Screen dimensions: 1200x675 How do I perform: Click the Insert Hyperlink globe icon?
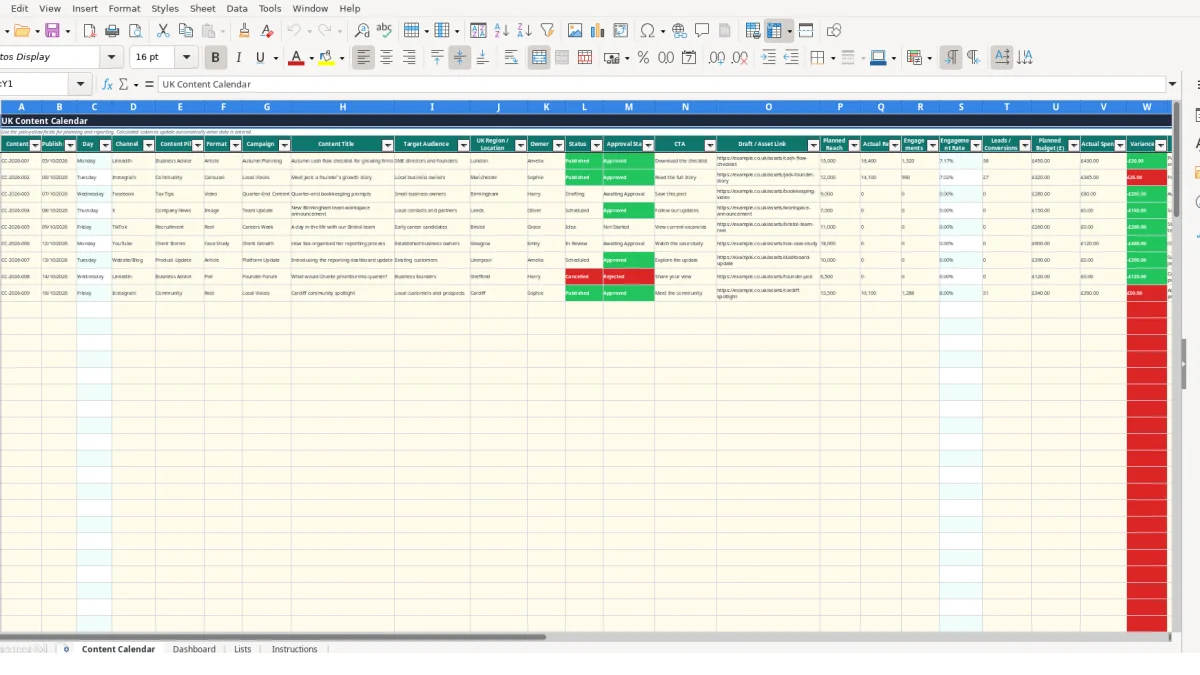click(x=679, y=31)
